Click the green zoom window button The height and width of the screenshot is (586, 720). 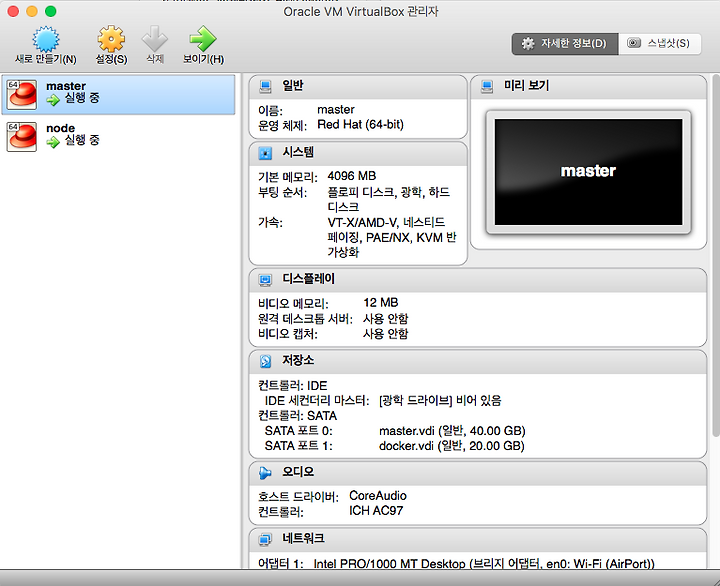[51, 11]
